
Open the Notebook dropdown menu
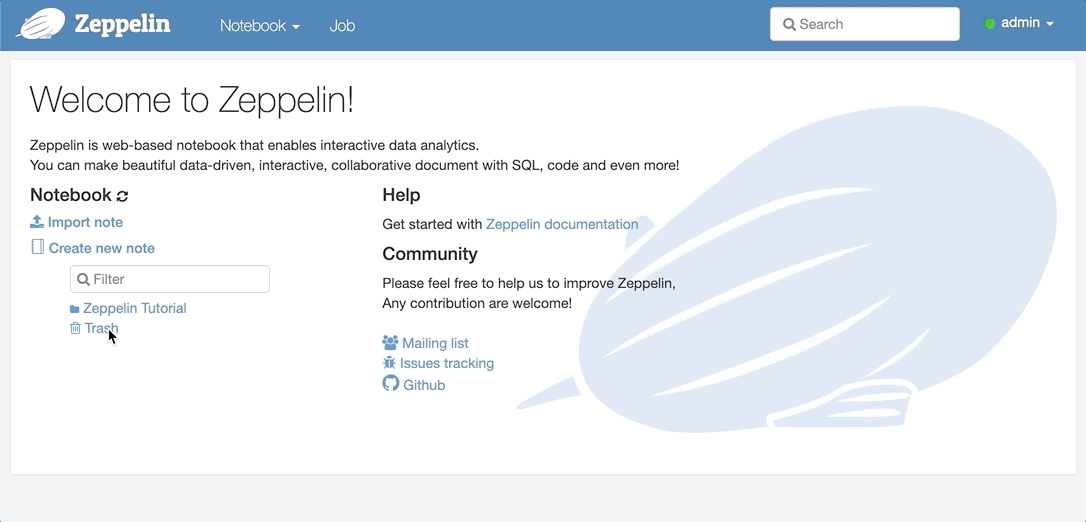pyautogui.click(x=260, y=26)
